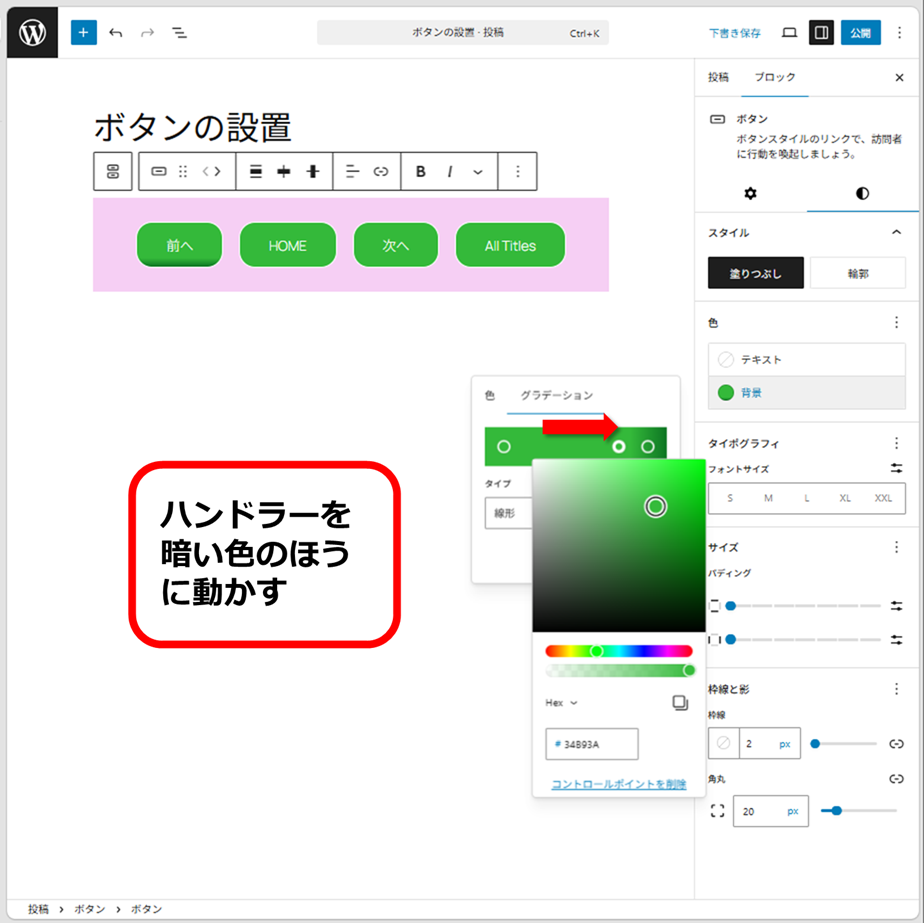Switch to the 色 tab in popover
Image resolution: width=924 pixels, height=923 pixels.
[x=490, y=395]
